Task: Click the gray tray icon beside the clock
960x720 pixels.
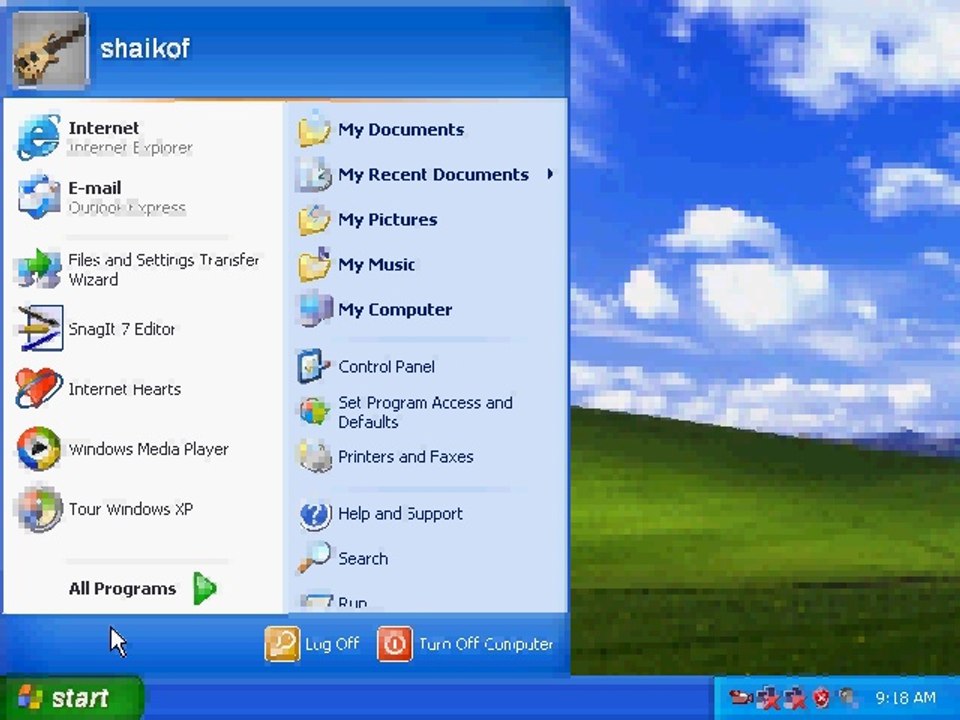Action: click(x=848, y=697)
